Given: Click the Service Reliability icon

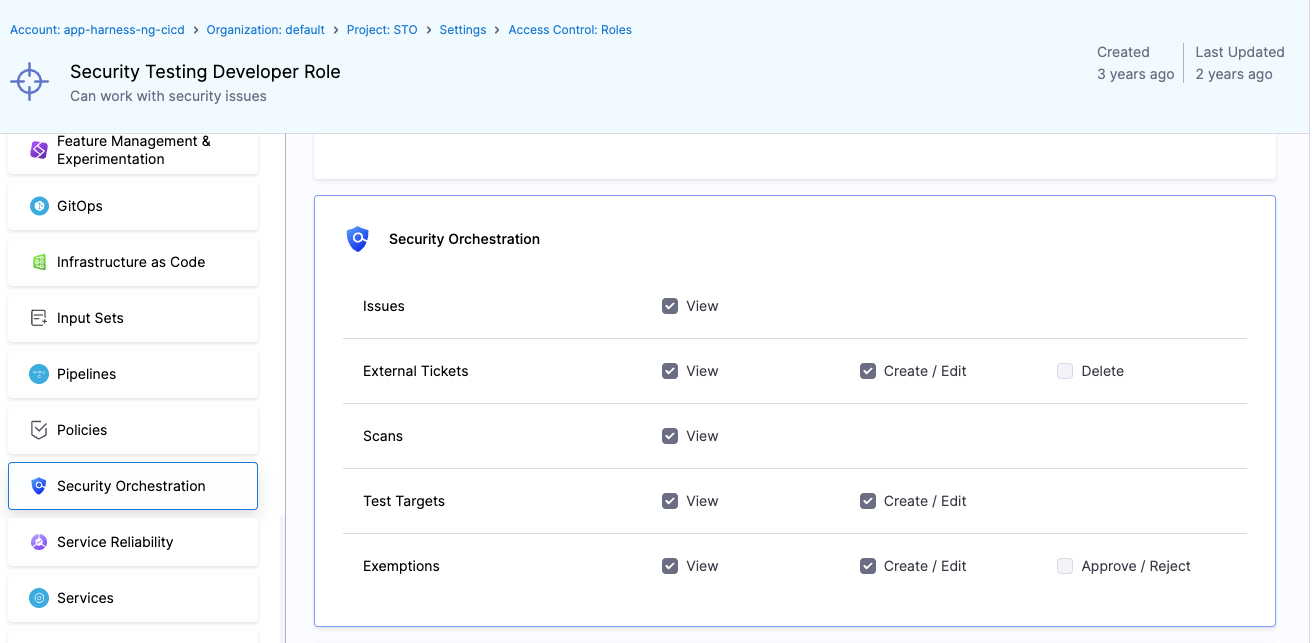Looking at the screenshot, I should (39, 542).
